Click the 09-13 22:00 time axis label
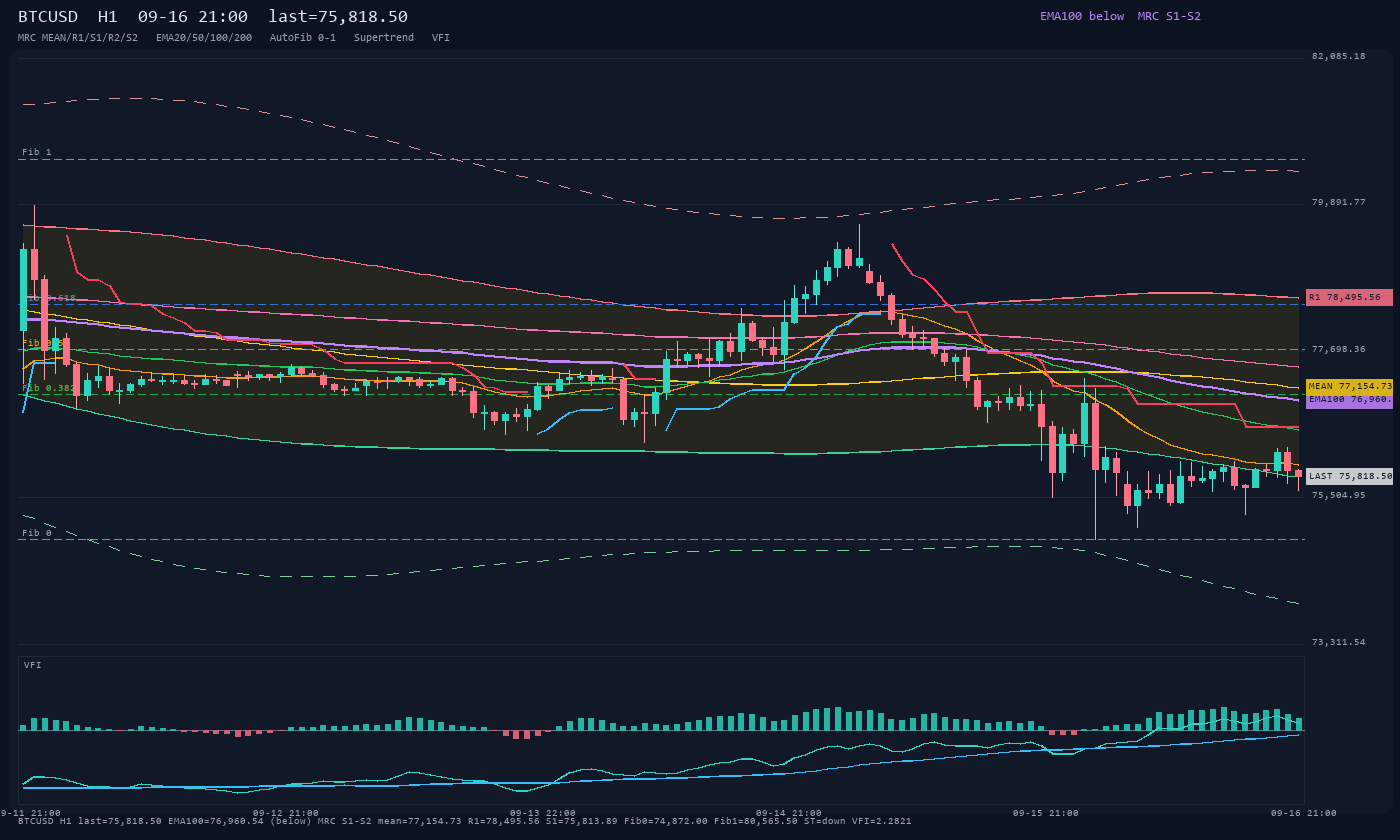Image resolution: width=1400 pixels, height=840 pixels. click(x=543, y=813)
